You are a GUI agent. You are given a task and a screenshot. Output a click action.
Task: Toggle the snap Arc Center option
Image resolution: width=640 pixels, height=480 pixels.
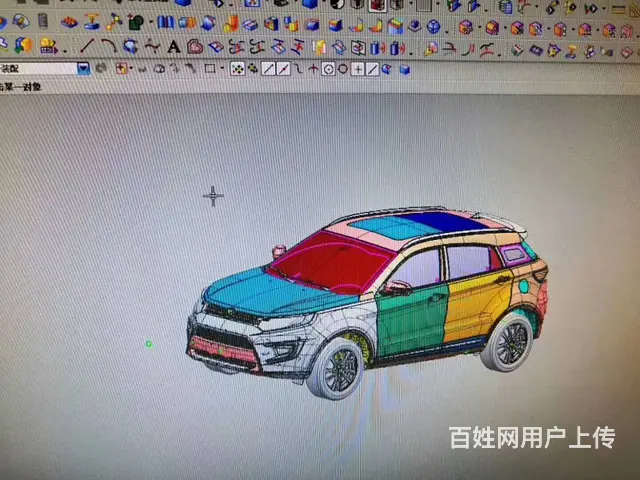(328, 69)
